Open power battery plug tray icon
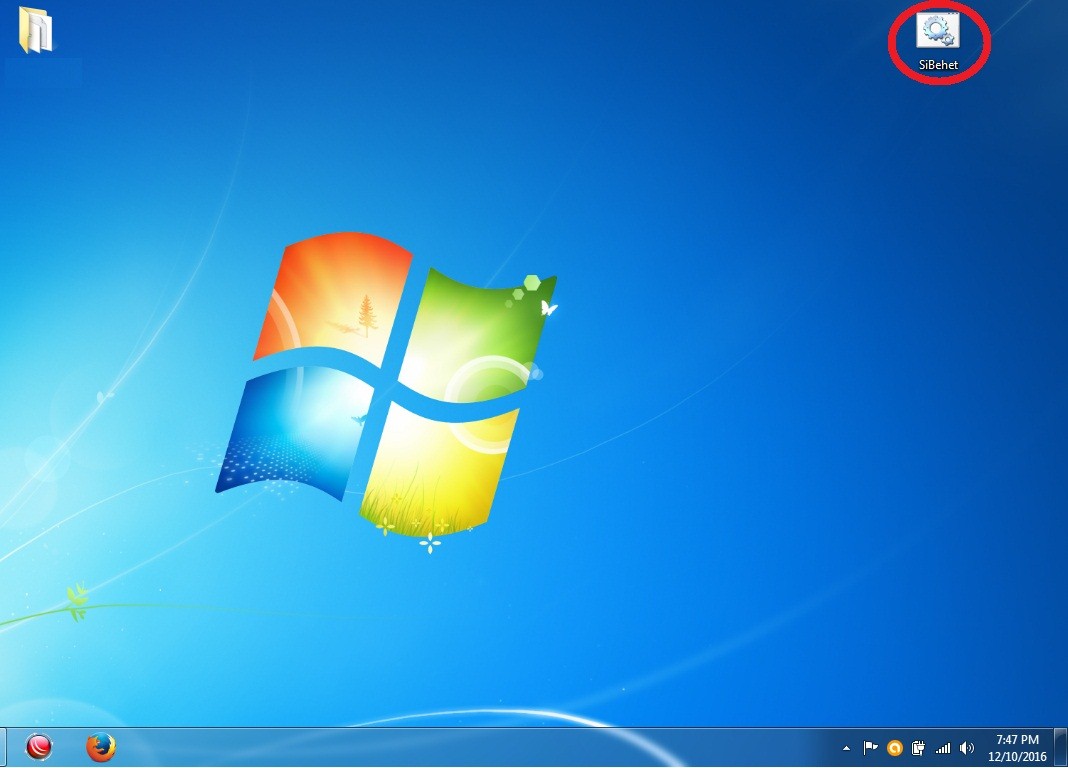 (918, 748)
